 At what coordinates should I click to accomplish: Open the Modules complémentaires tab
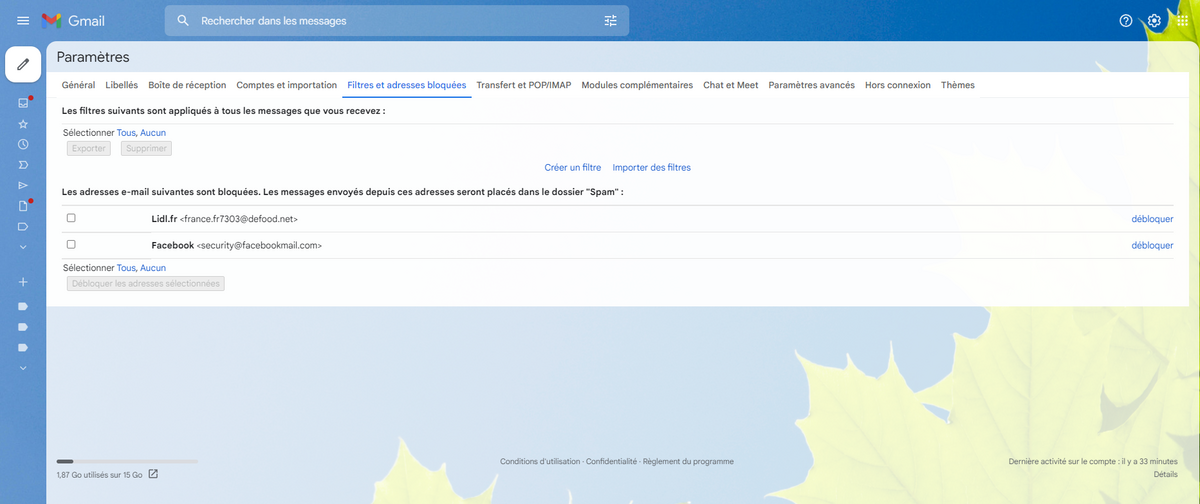click(637, 85)
